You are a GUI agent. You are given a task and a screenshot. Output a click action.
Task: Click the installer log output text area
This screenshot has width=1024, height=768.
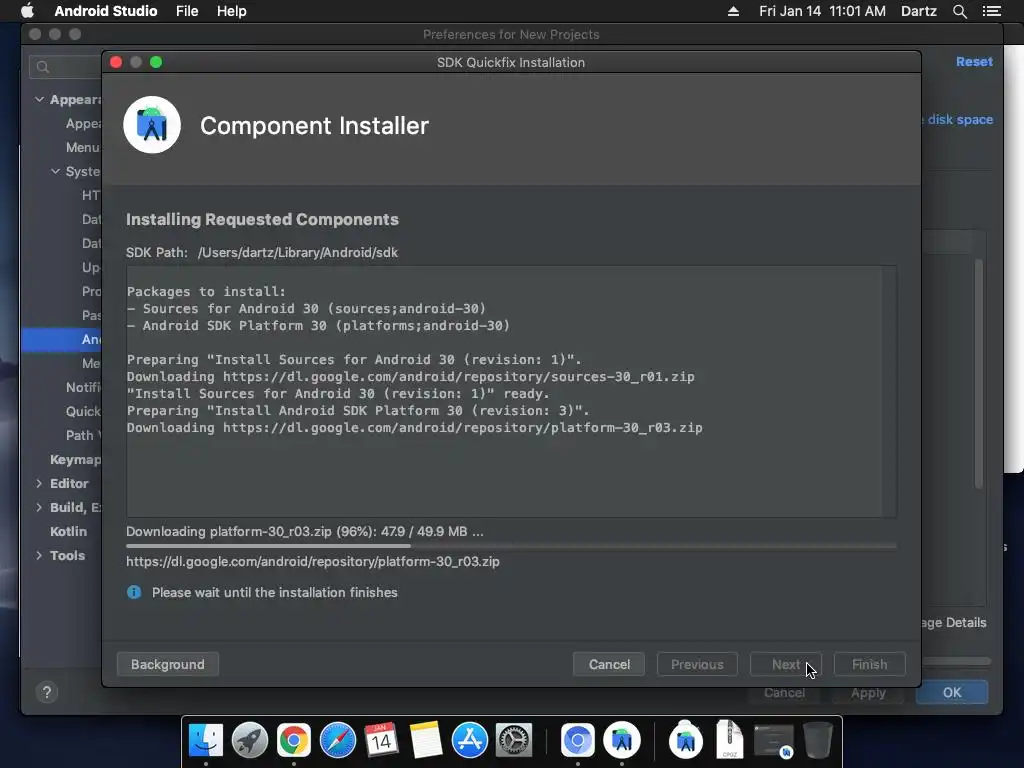click(x=511, y=391)
